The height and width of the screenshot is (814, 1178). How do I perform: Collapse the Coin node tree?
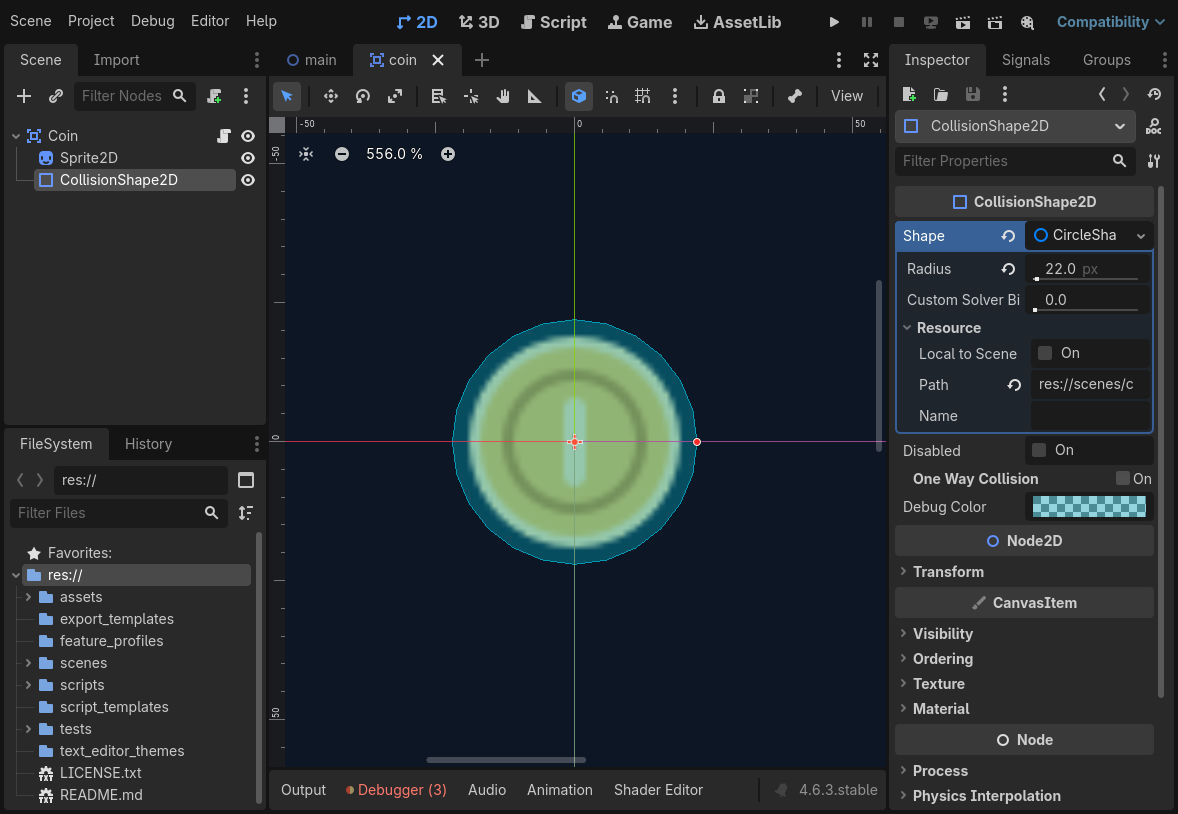coord(16,136)
